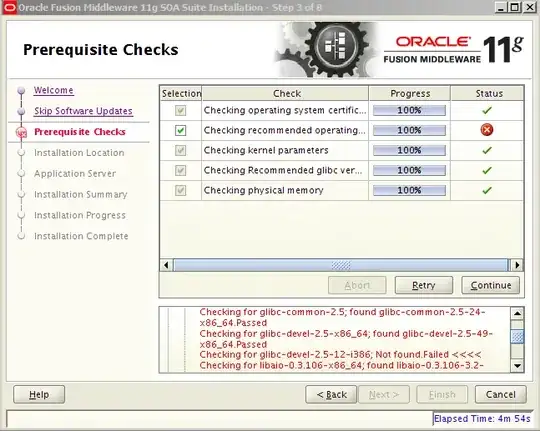Toggle checkbox for operating system certification check
The image size is (540, 431).
click(180, 111)
